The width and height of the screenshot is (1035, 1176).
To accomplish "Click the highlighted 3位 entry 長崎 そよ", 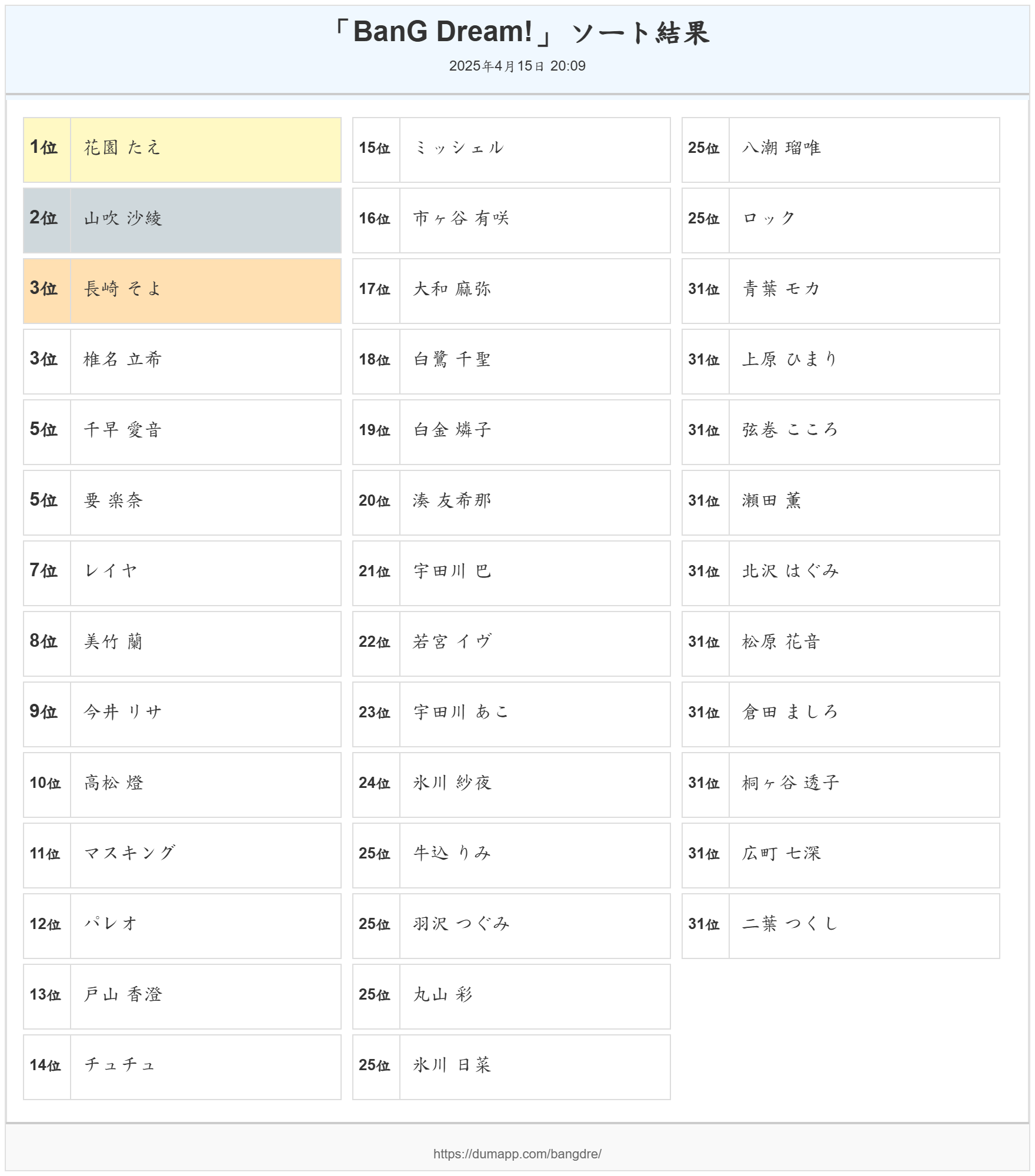I will (122, 289).
